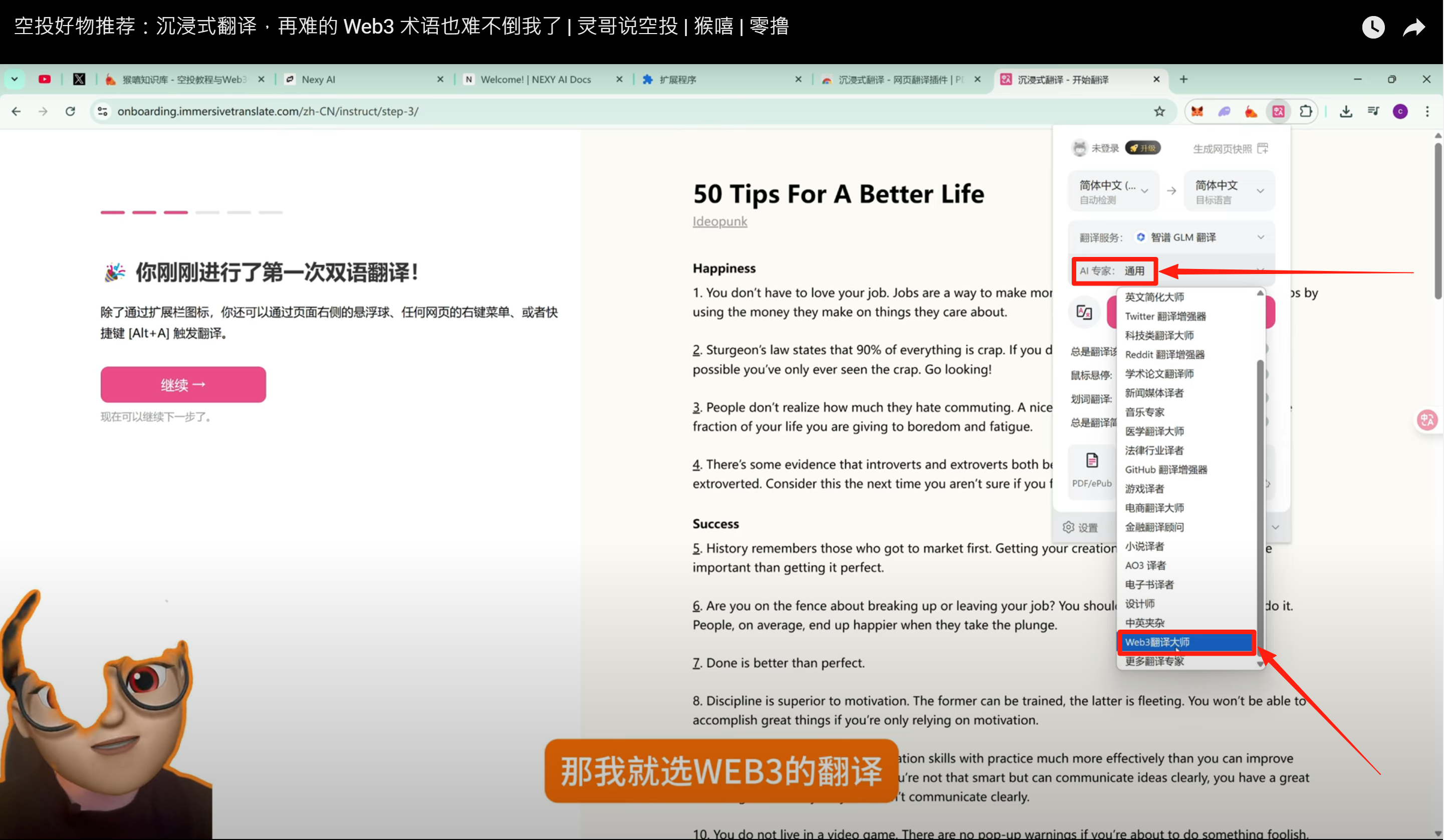Viewport: 1444px width, 840px height.
Task: Close the 扩展程序 tab
Action: point(798,79)
